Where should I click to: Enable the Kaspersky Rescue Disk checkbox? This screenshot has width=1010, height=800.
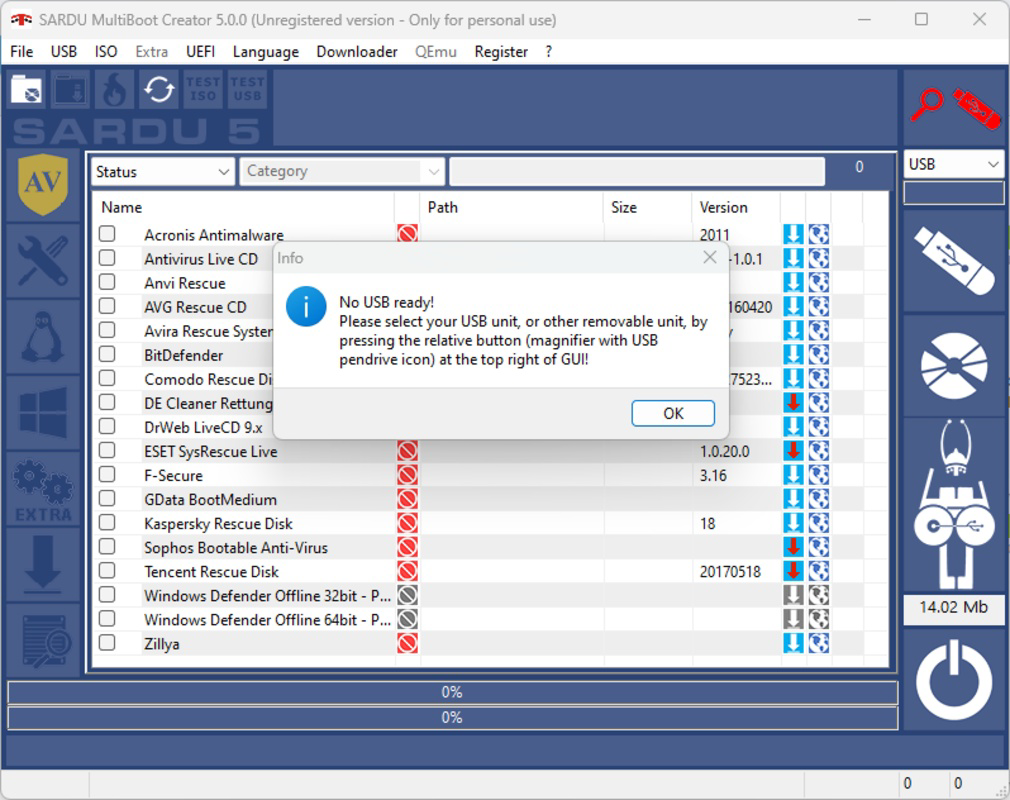click(107, 522)
